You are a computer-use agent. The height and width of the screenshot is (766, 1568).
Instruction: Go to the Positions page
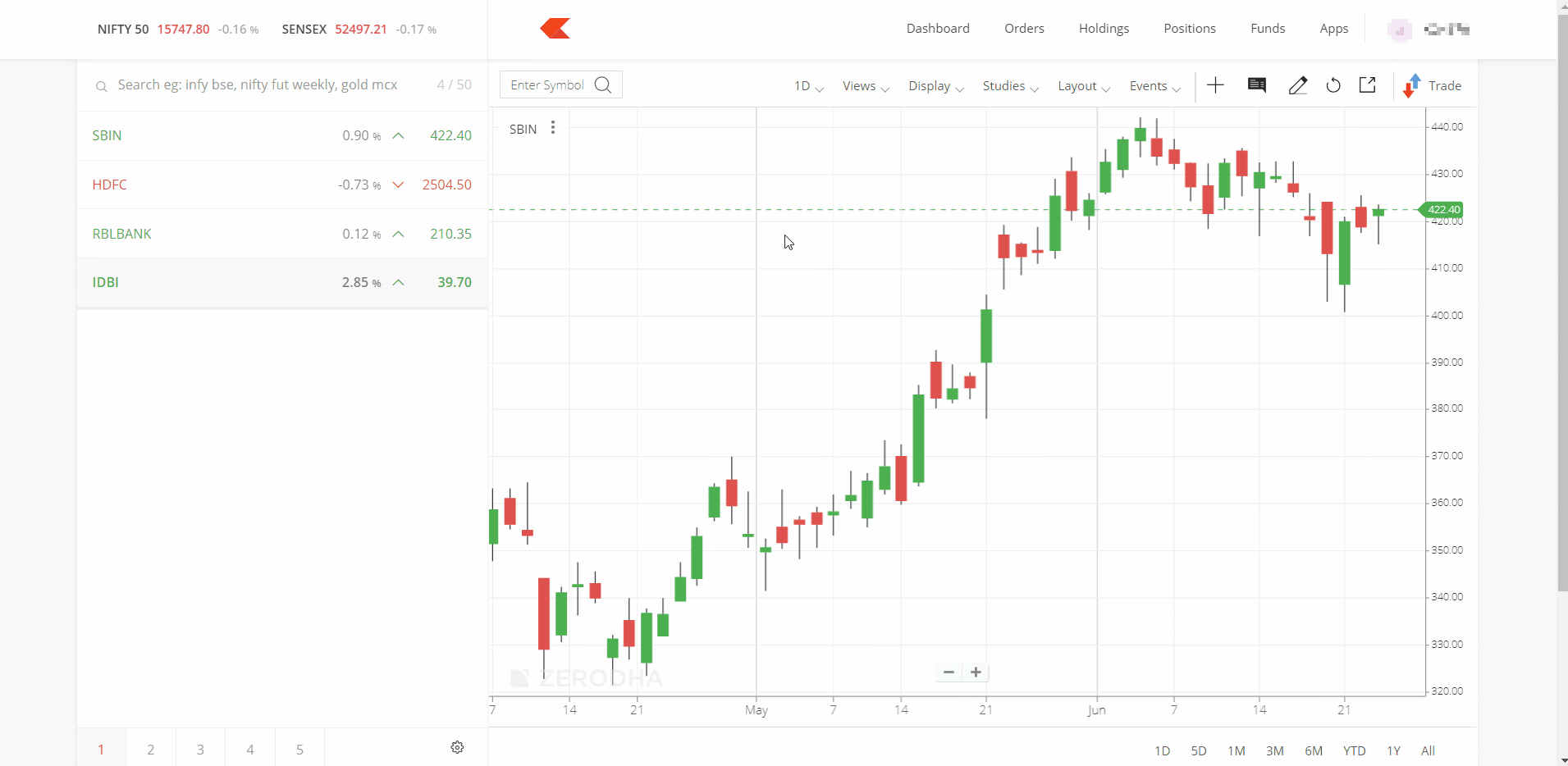click(x=1189, y=29)
